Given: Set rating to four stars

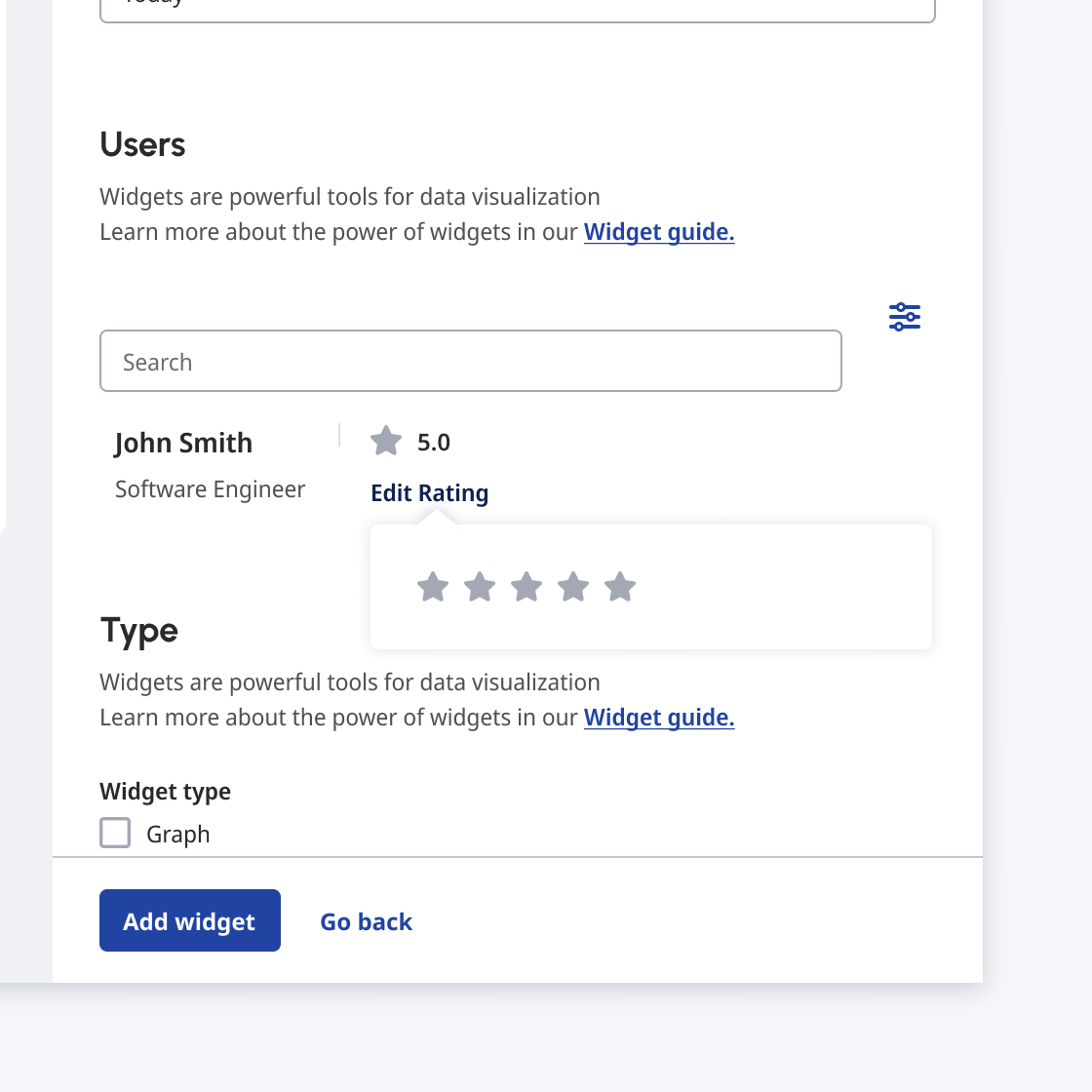Looking at the screenshot, I should click(x=573, y=587).
